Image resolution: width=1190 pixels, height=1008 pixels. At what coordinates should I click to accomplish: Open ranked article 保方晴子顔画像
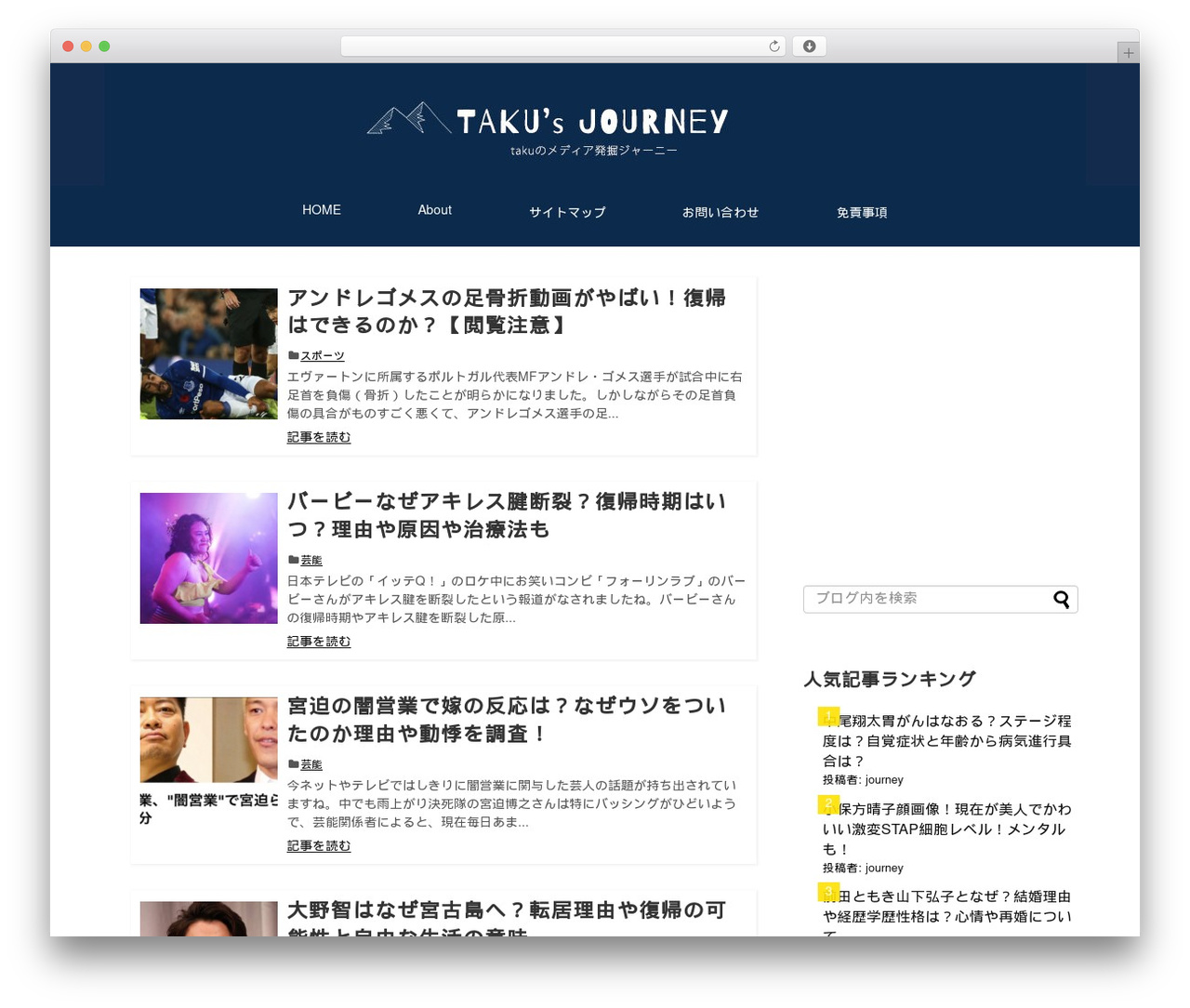947,829
